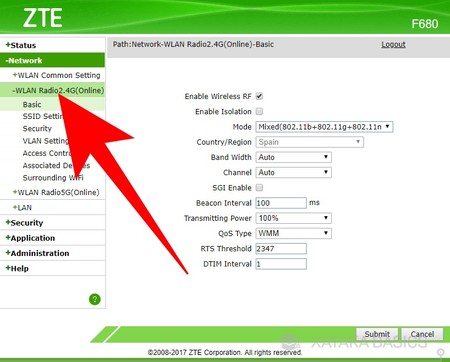Viewport: 450px width, 362px height.
Task: Click the Submit button
Action: tap(377, 334)
